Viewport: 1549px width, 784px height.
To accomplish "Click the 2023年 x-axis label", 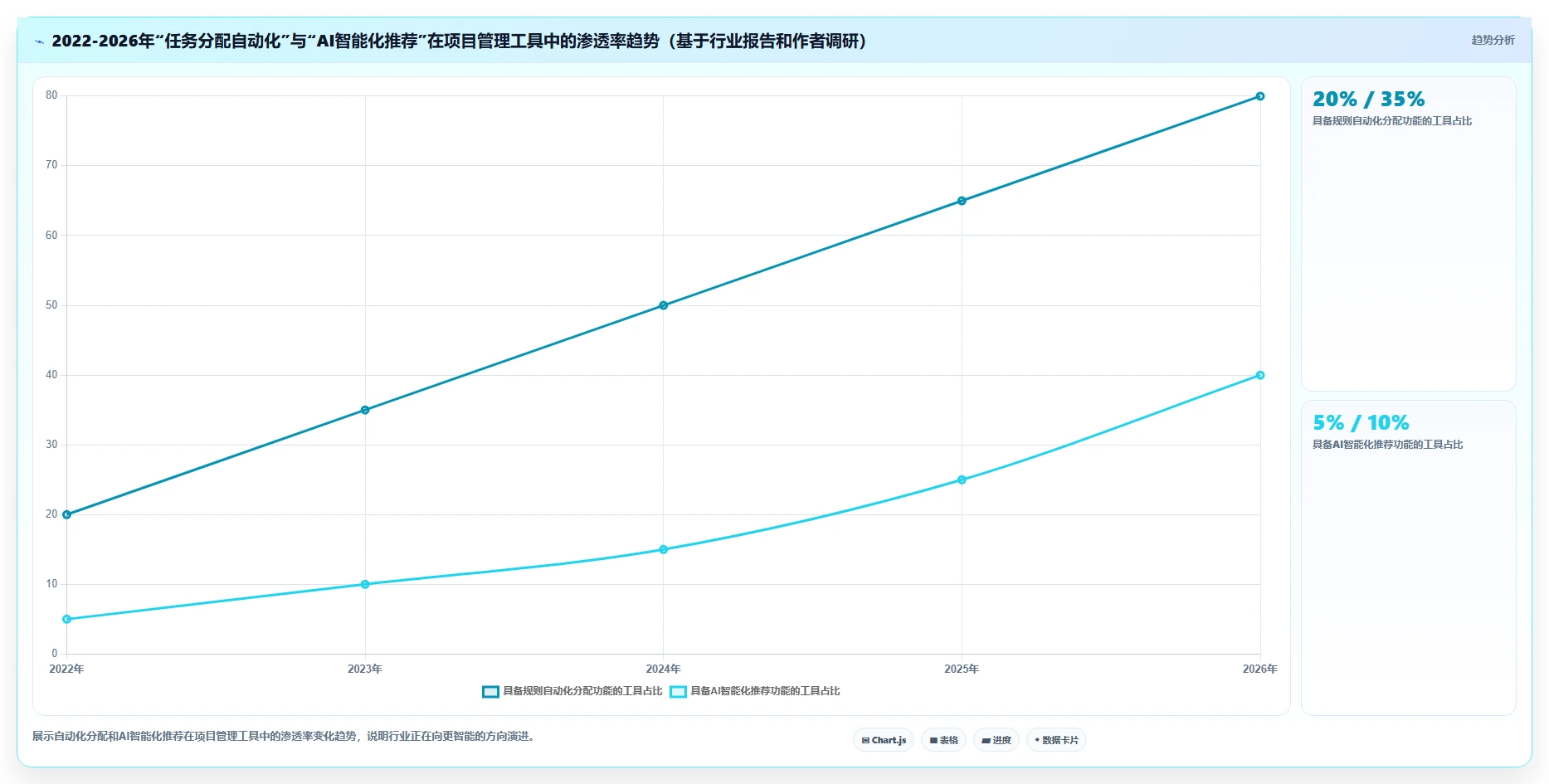I will pos(365,669).
